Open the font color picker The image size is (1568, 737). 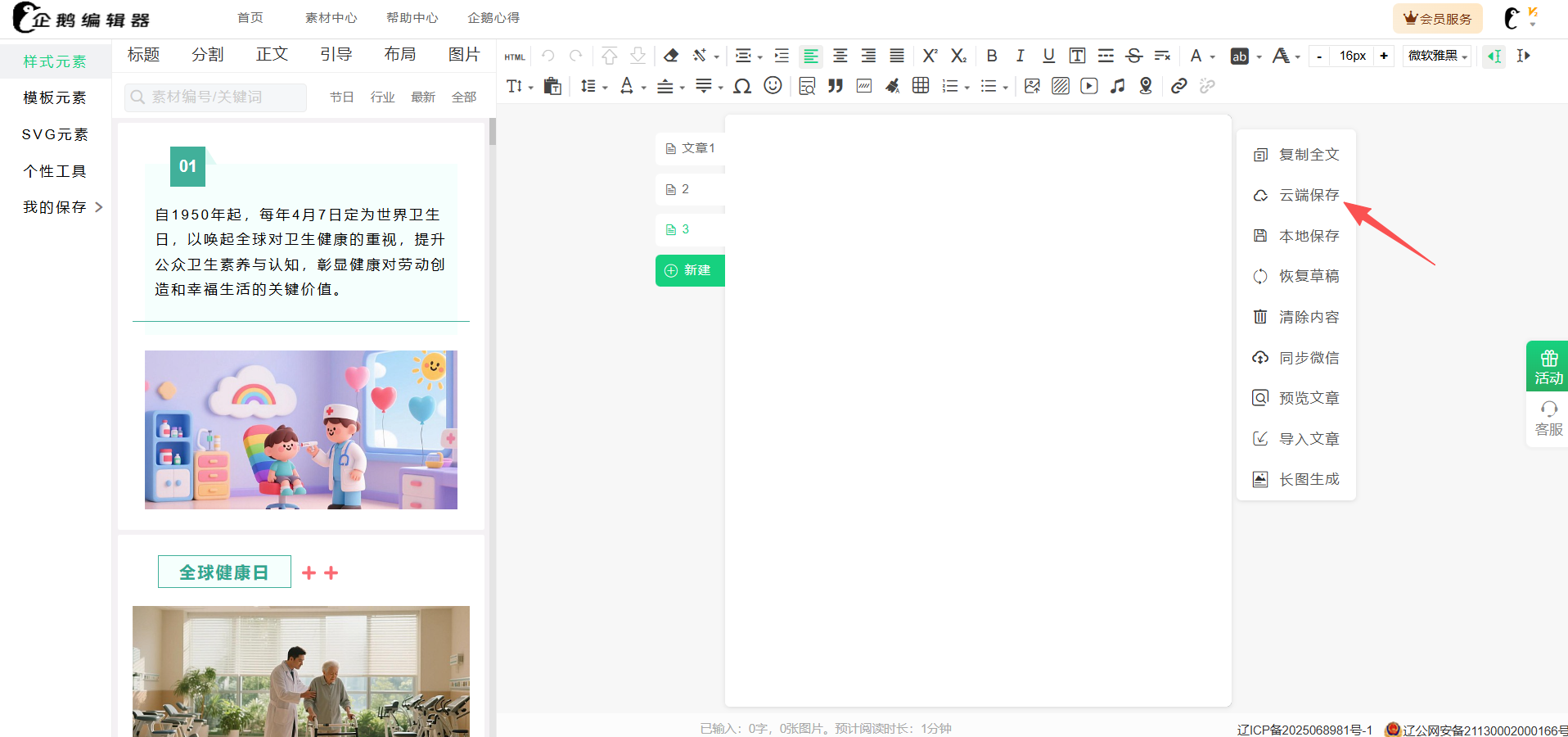click(1196, 56)
